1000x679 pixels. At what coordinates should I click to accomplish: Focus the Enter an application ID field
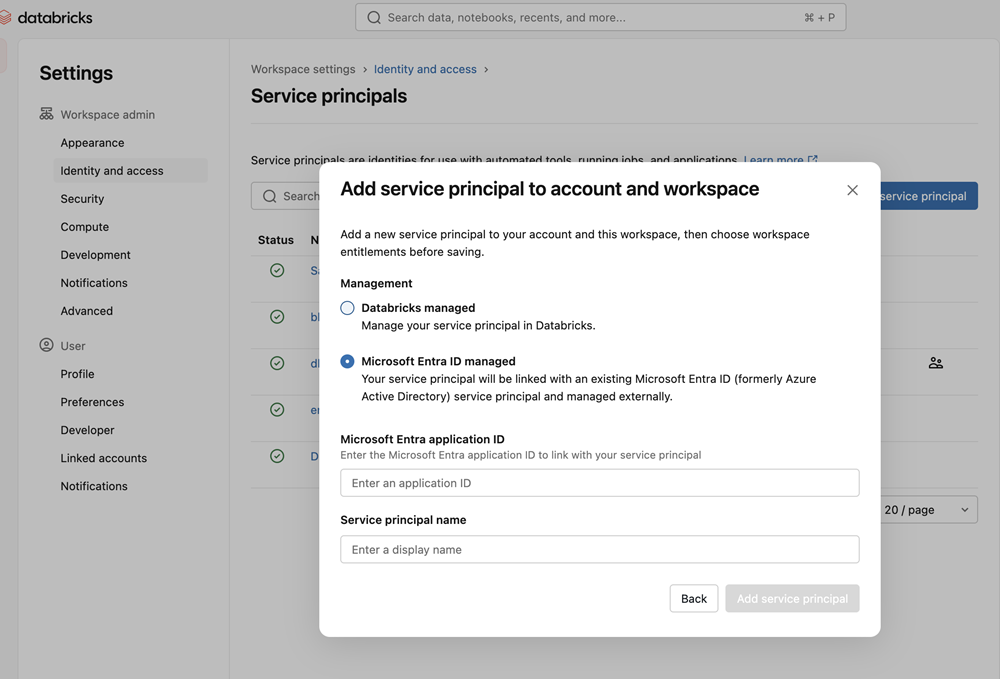599,483
